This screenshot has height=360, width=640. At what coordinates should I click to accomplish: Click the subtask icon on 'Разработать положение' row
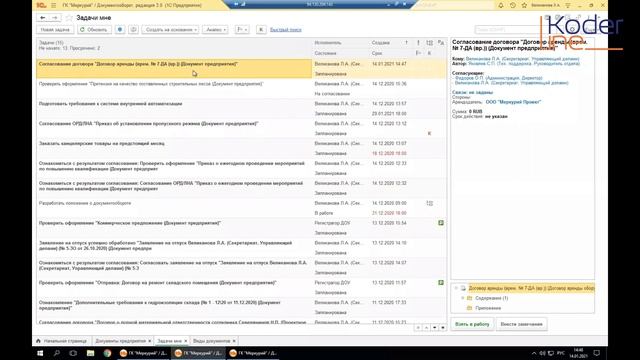click(429, 203)
